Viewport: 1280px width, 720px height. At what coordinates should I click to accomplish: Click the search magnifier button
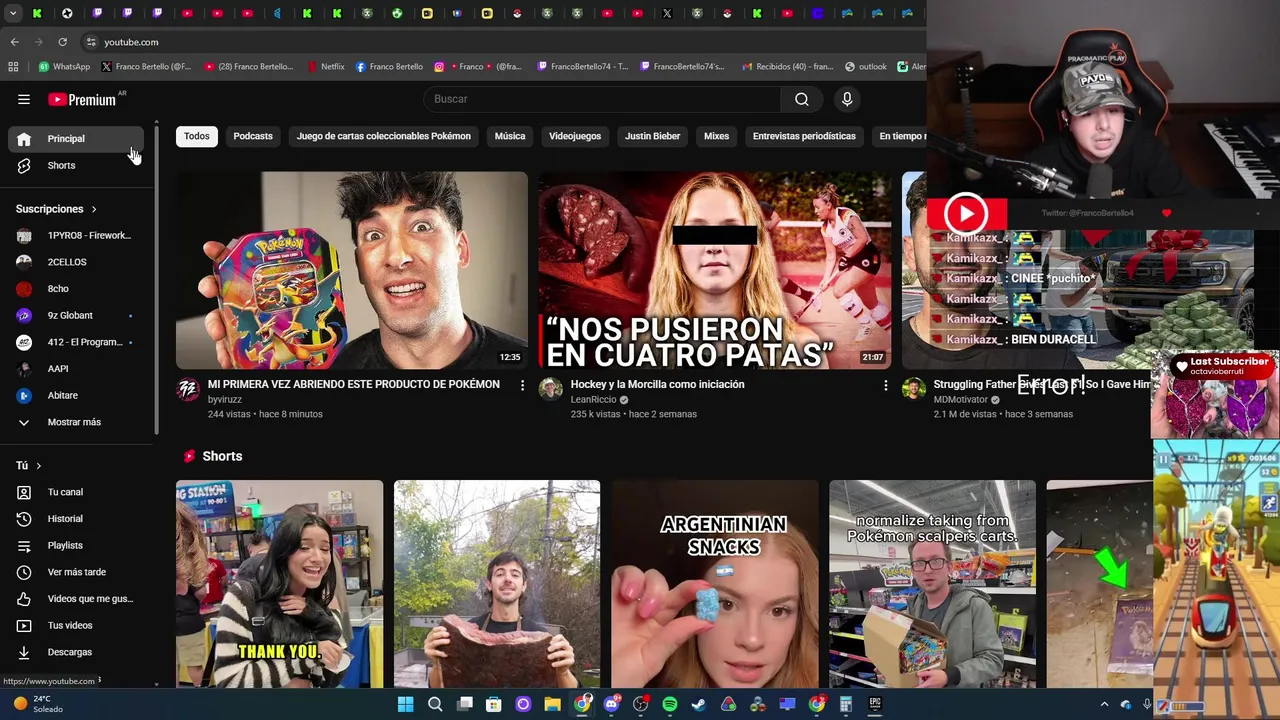pyautogui.click(x=802, y=99)
